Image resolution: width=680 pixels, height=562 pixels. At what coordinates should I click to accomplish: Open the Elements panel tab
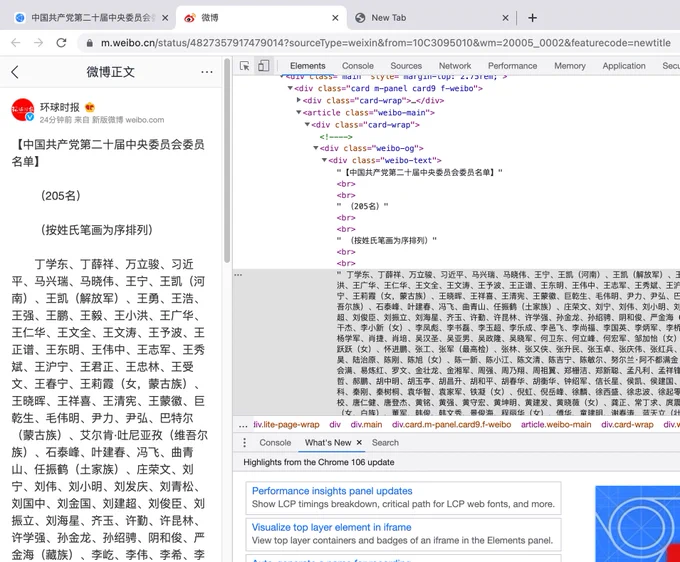click(x=307, y=66)
